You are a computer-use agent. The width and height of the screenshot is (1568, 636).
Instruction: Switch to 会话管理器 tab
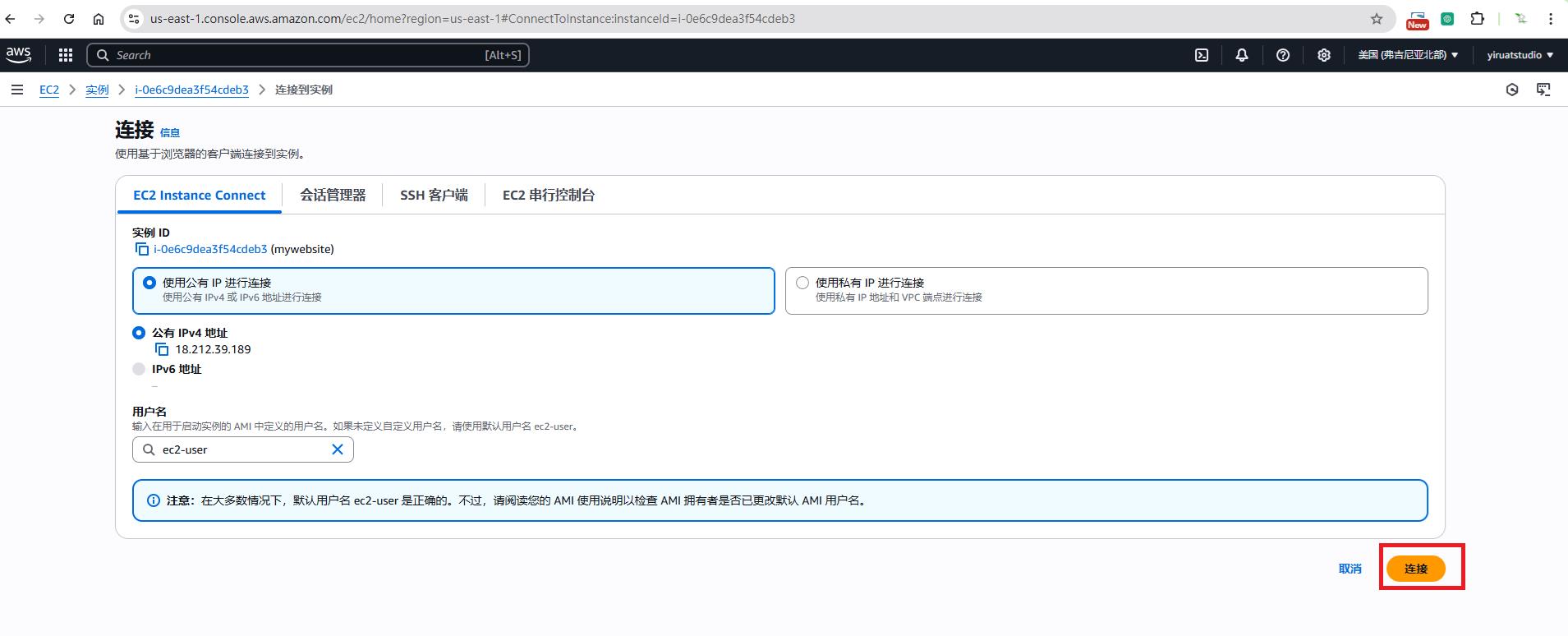333,195
